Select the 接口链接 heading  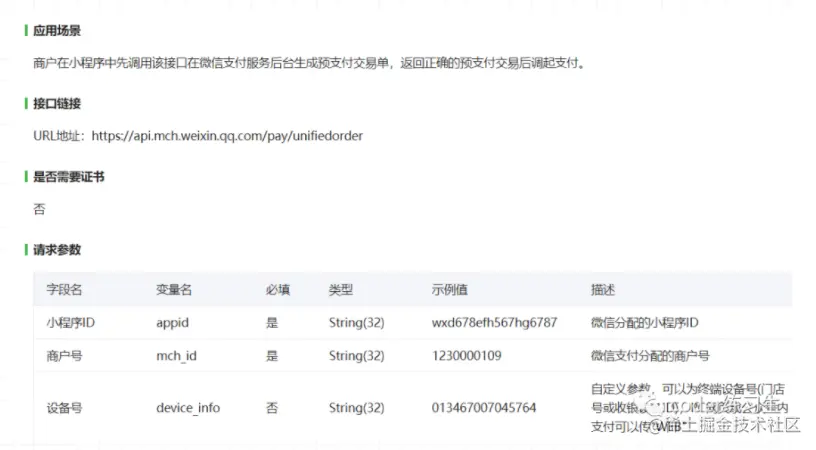[x=57, y=104]
